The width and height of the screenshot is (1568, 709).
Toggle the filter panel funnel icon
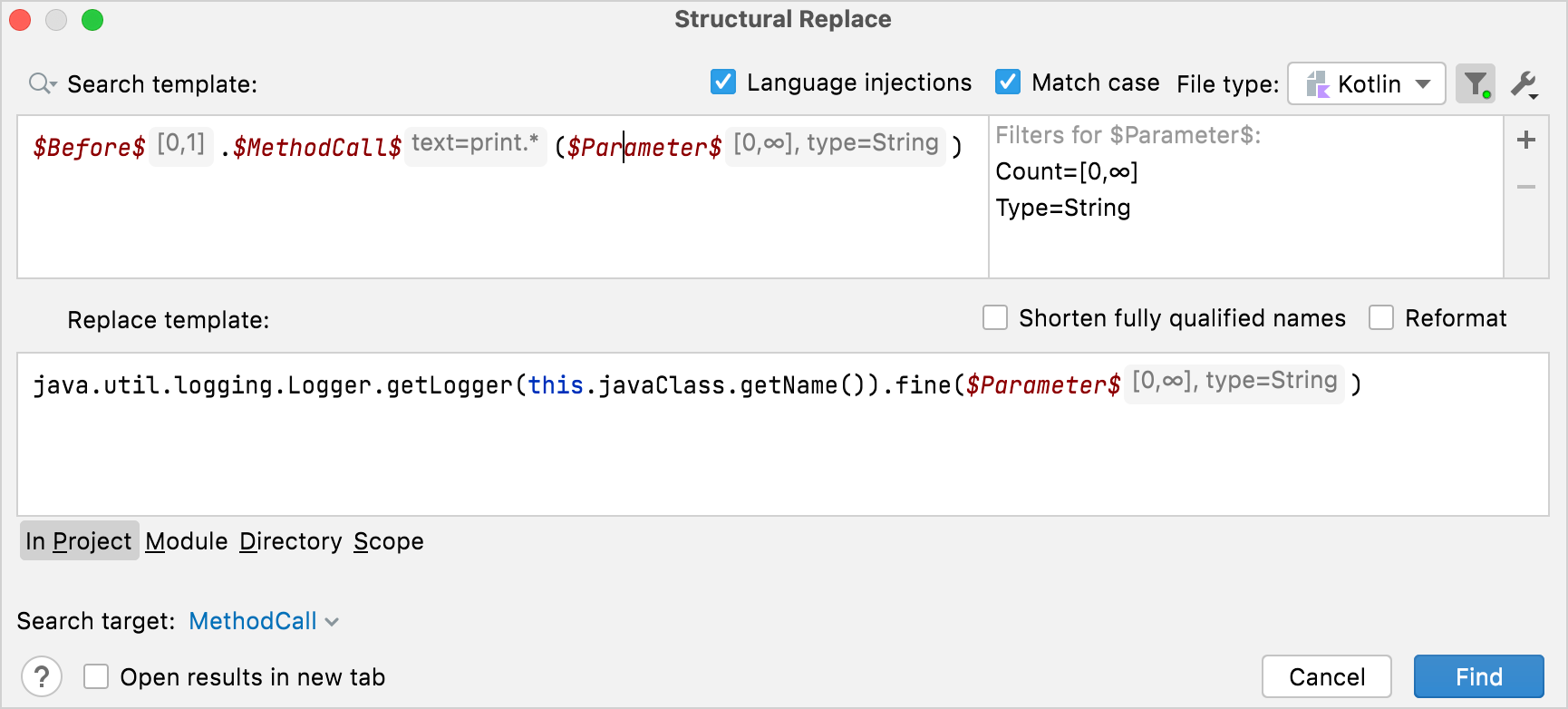(1476, 84)
